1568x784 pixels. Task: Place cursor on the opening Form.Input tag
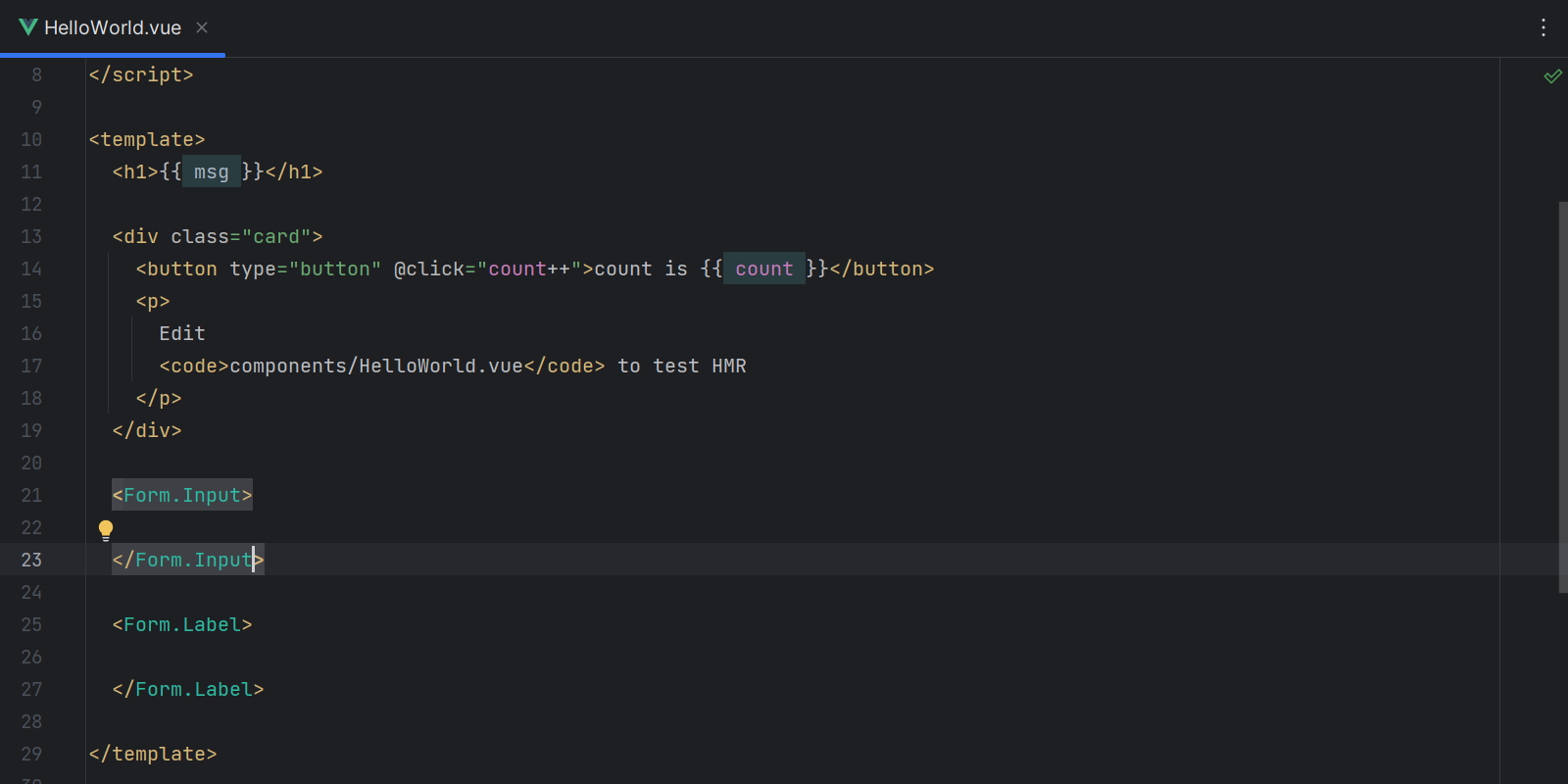(182, 495)
